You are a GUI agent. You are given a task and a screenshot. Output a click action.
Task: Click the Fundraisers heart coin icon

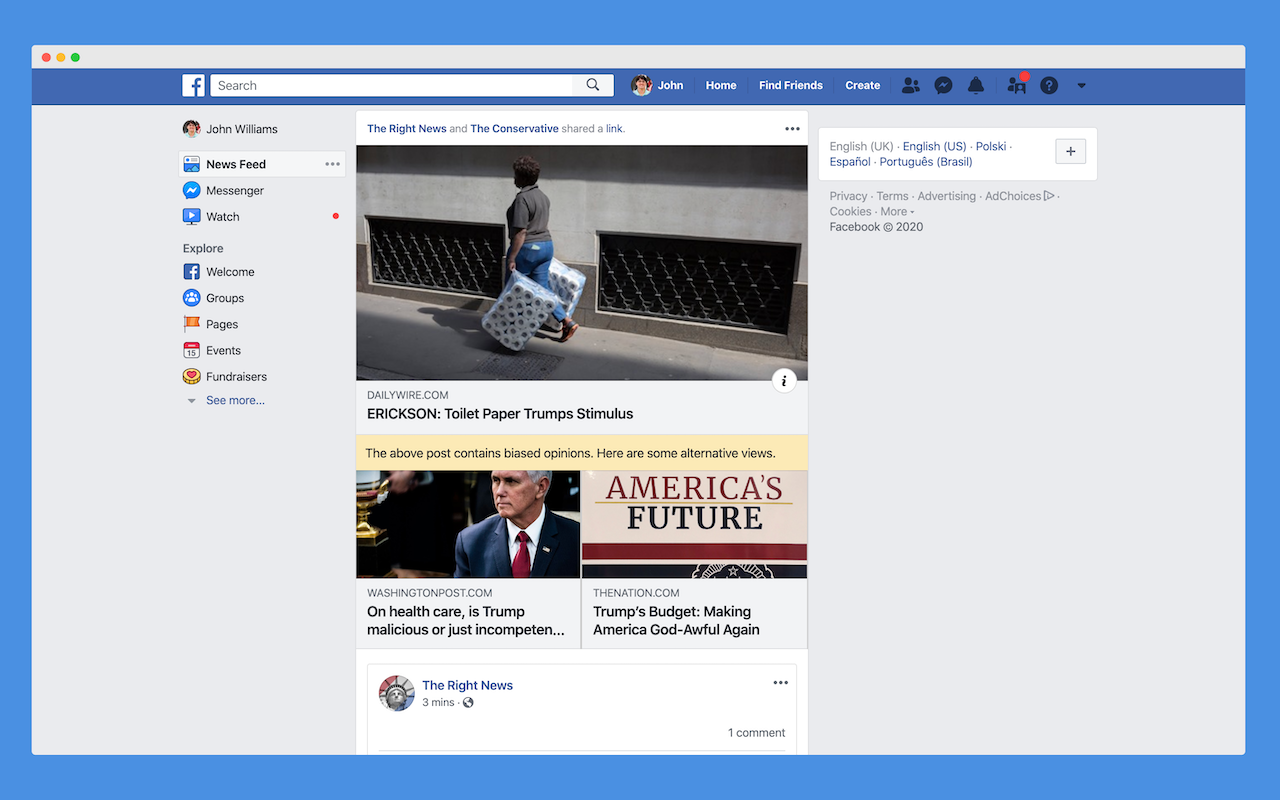click(192, 376)
